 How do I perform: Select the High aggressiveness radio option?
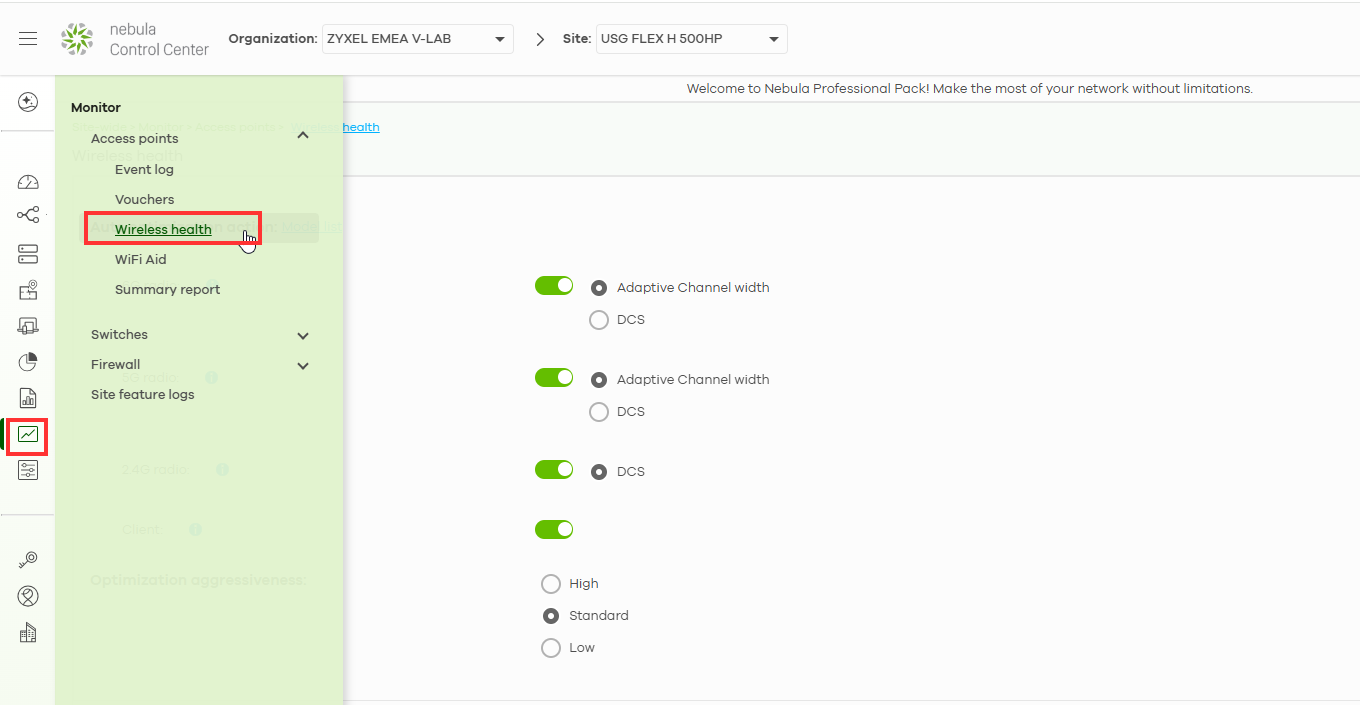[551, 584]
